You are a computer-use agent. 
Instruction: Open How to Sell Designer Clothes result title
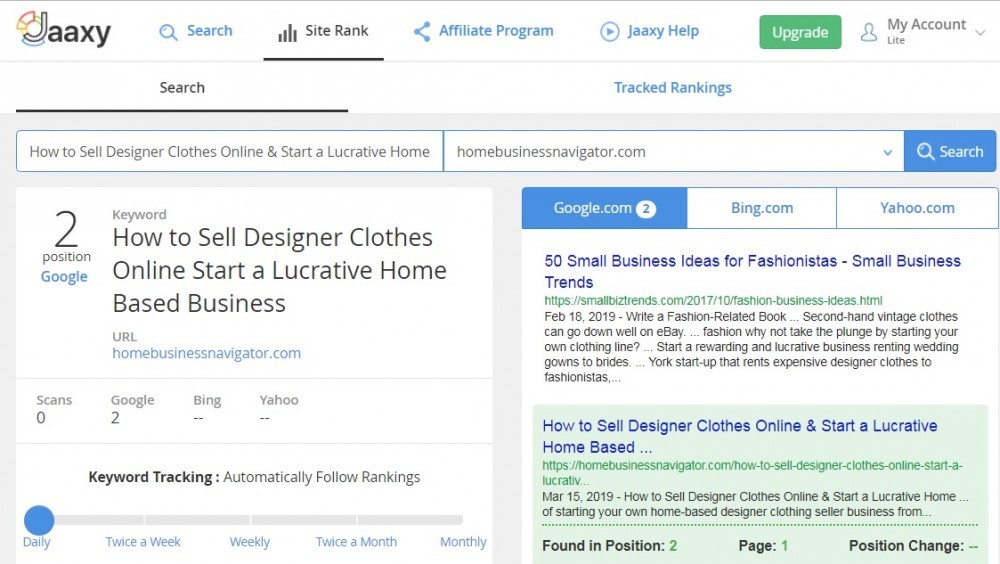tap(740, 436)
